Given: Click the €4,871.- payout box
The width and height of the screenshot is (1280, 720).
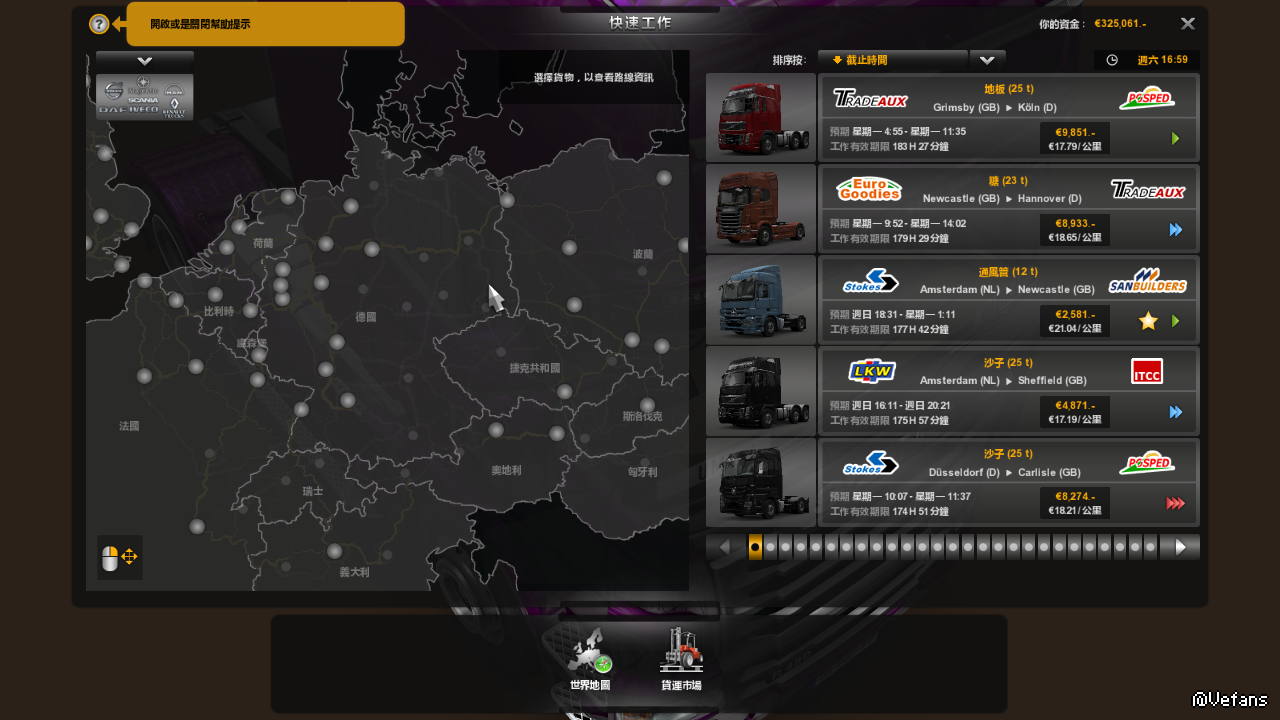Looking at the screenshot, I should (x=1075, y=412).
